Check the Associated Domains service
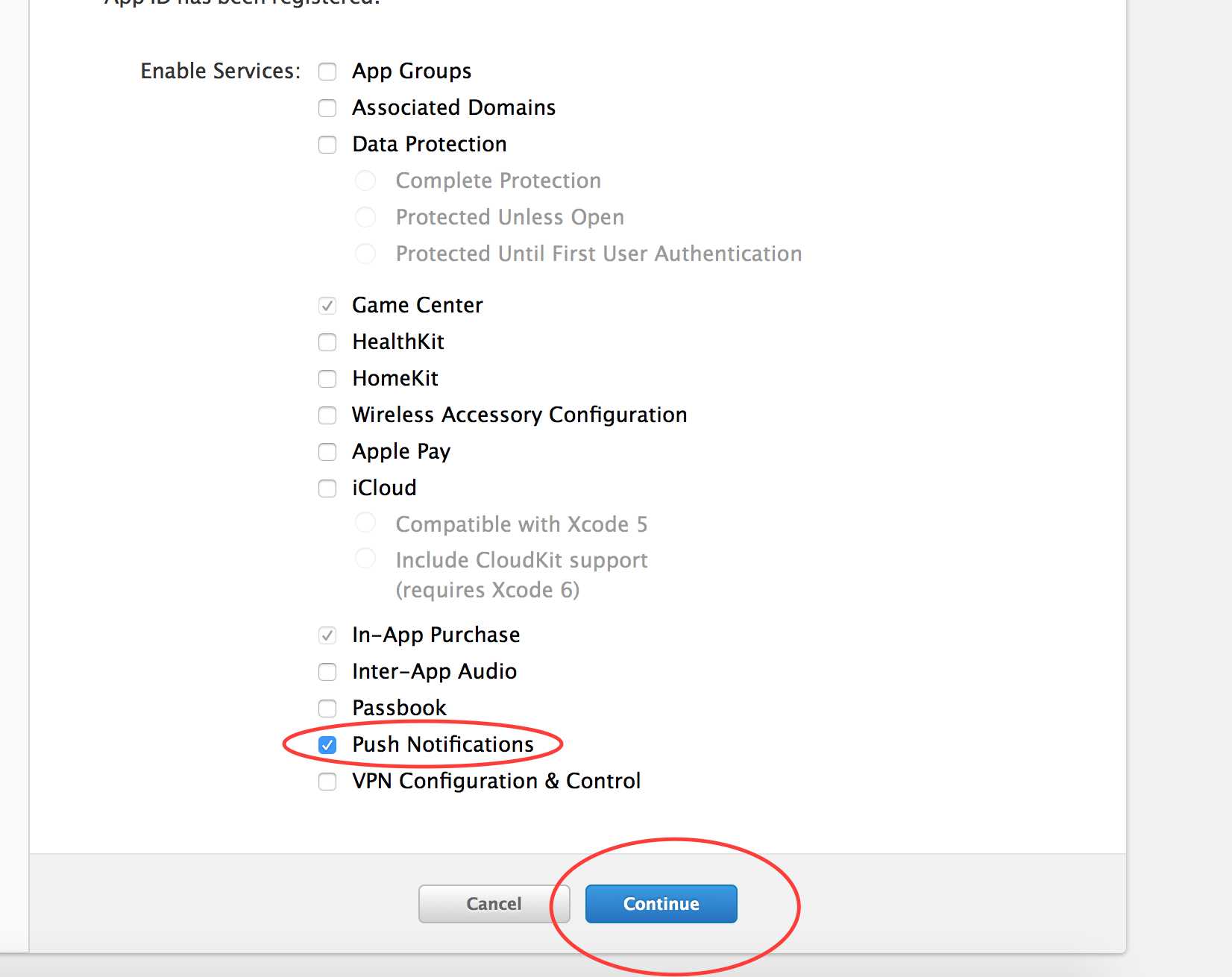Screen dimensions: 1232x977 point(327,108)
